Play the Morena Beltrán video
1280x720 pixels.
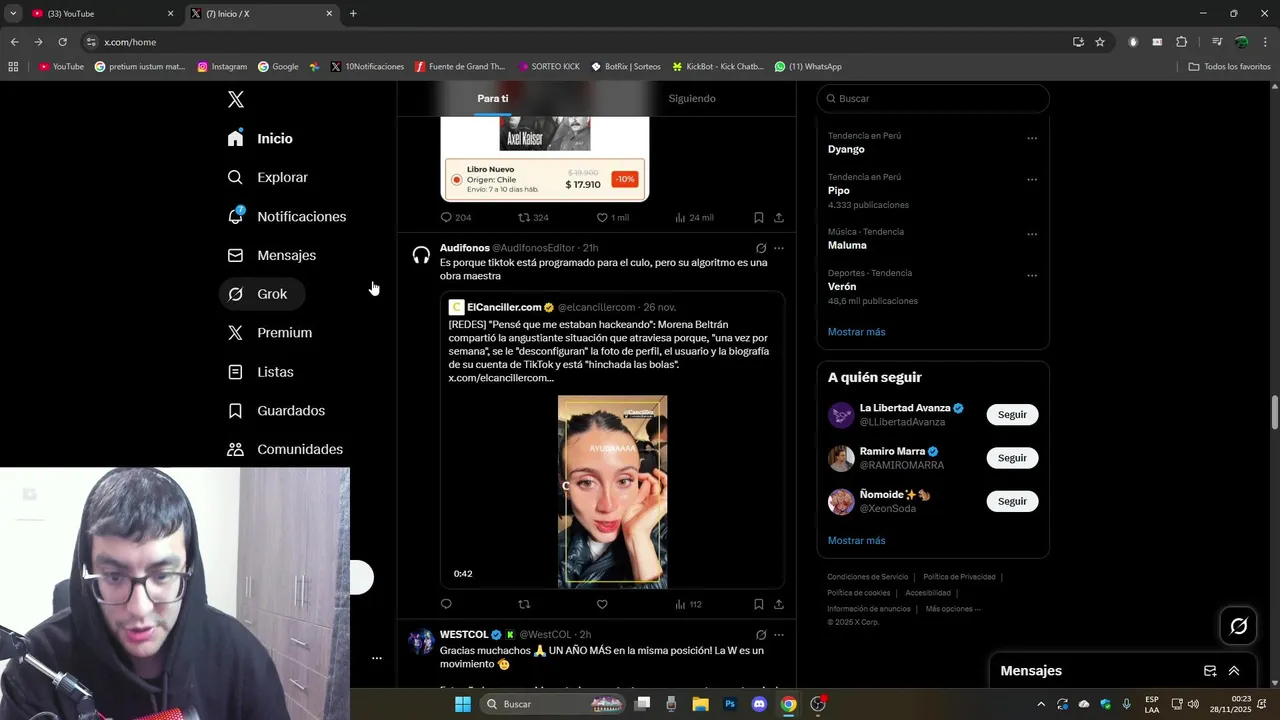pyautogui.click(x=612, y=492)
